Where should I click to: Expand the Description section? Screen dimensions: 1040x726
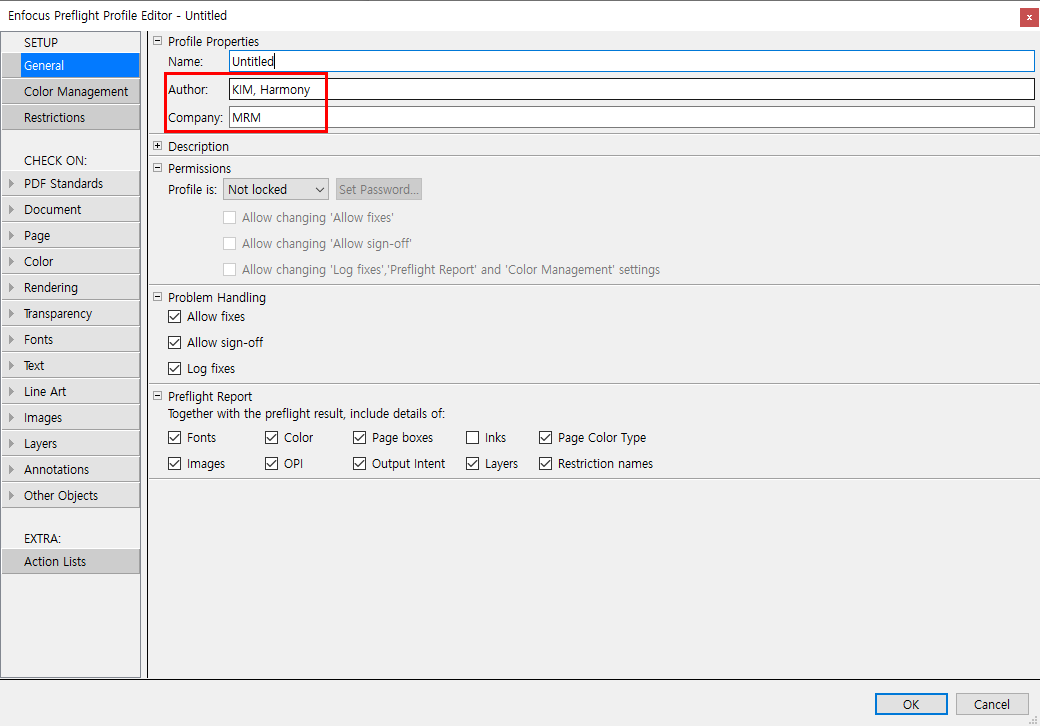tap(157, 146)
